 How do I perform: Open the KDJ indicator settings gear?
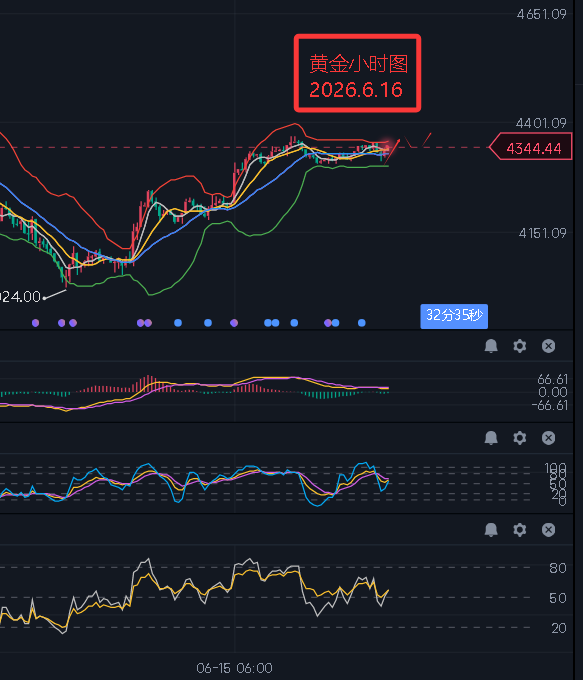coord(520,438)
